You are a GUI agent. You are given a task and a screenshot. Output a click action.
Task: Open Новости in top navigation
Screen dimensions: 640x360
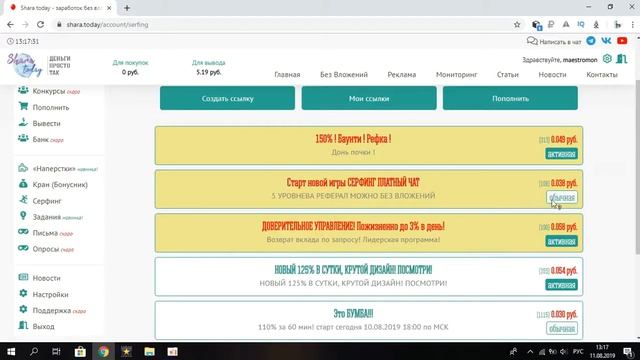point(552,75)
